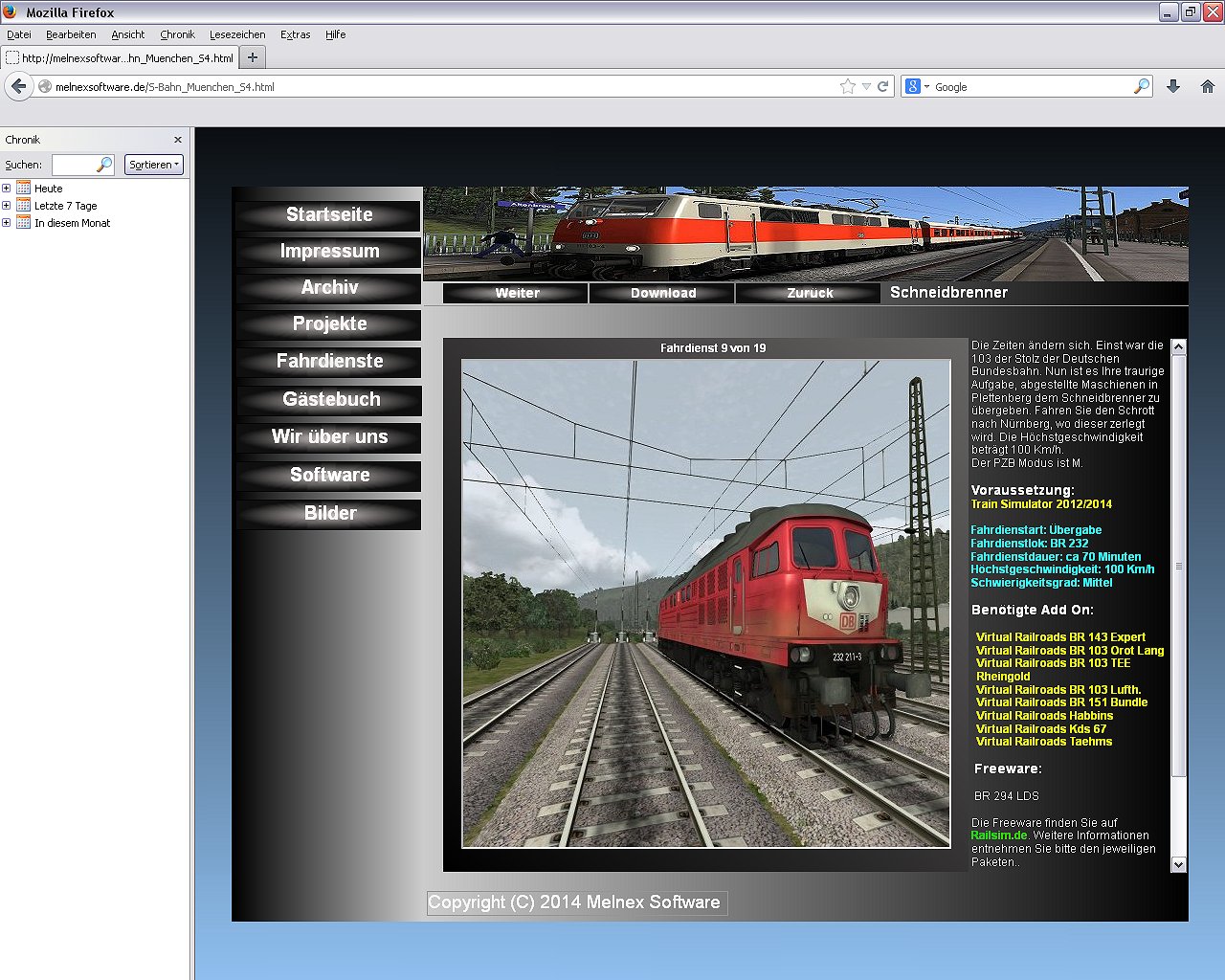Open the Lesezeichen menu
Screen dimensions: 1225x980
pos(237,34)
